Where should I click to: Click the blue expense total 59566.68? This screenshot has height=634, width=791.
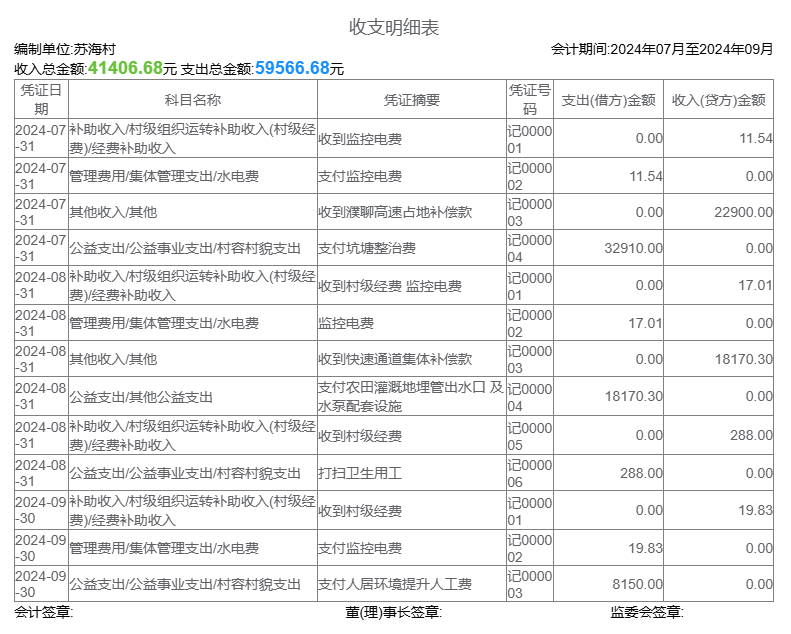[292, 68]
